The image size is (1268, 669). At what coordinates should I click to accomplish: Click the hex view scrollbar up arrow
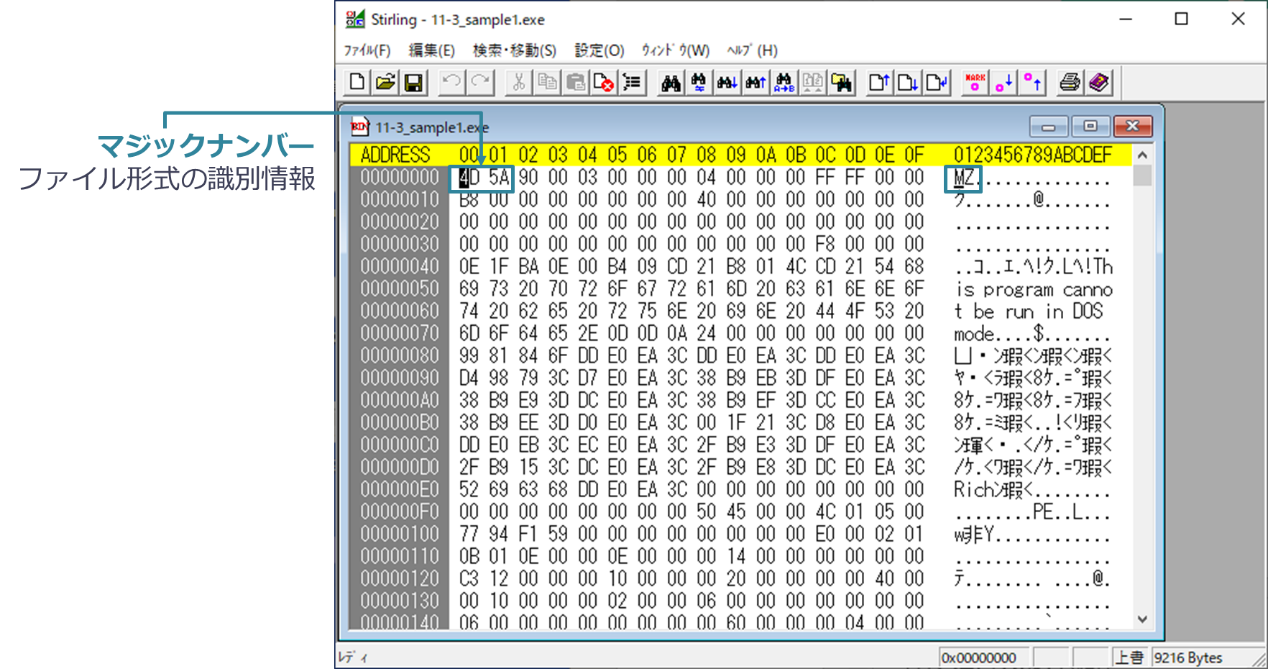point(1141,155)
